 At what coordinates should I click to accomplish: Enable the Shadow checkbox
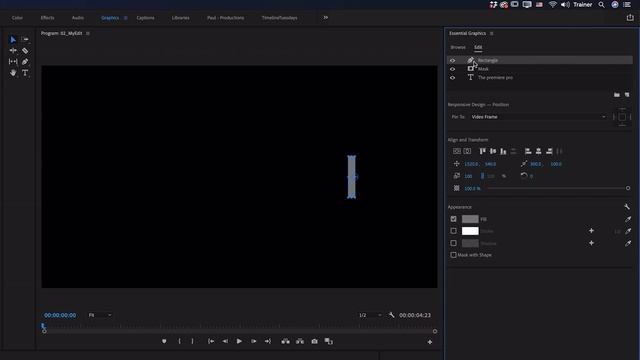(x=453, y=243)
